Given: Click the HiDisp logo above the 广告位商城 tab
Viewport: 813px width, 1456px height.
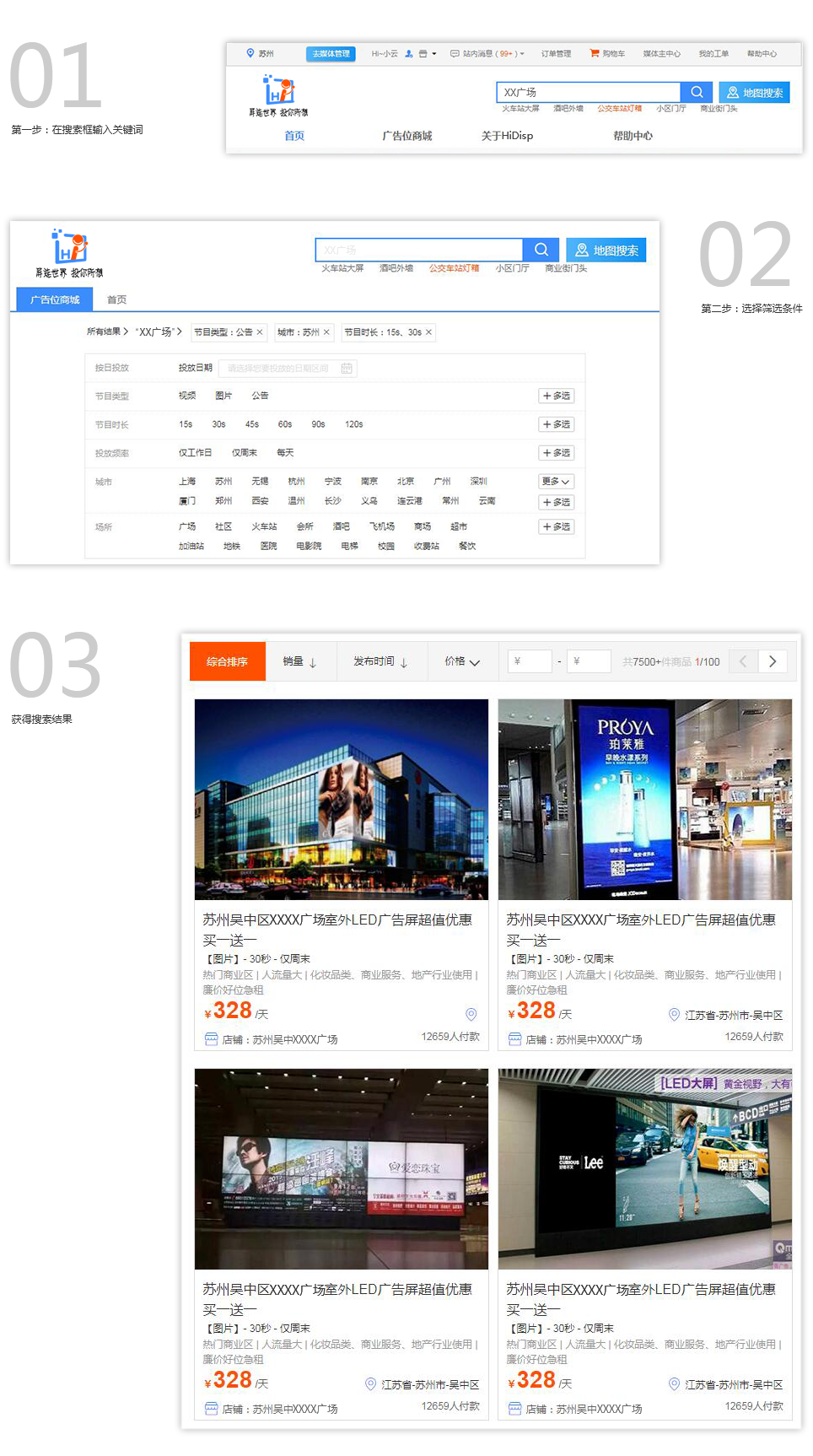Looking at the screenshot, I should click(x=69, y=253).
